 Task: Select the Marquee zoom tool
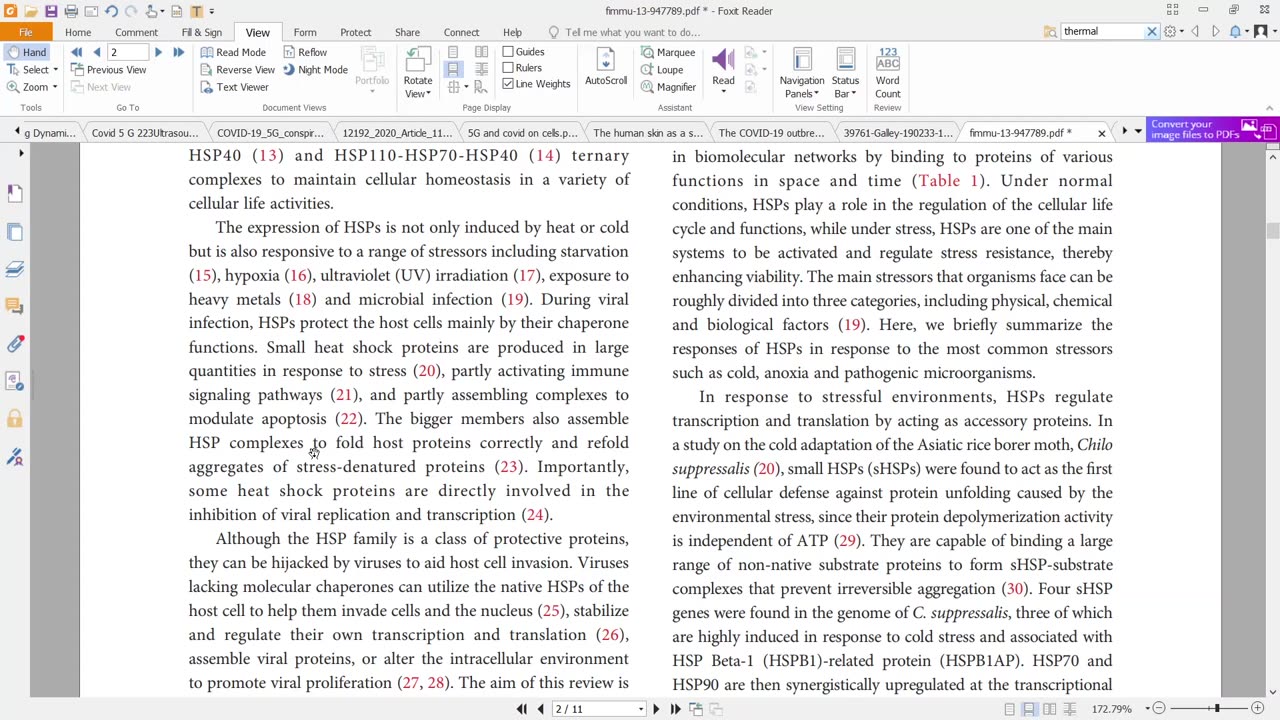tap(667, 52)
